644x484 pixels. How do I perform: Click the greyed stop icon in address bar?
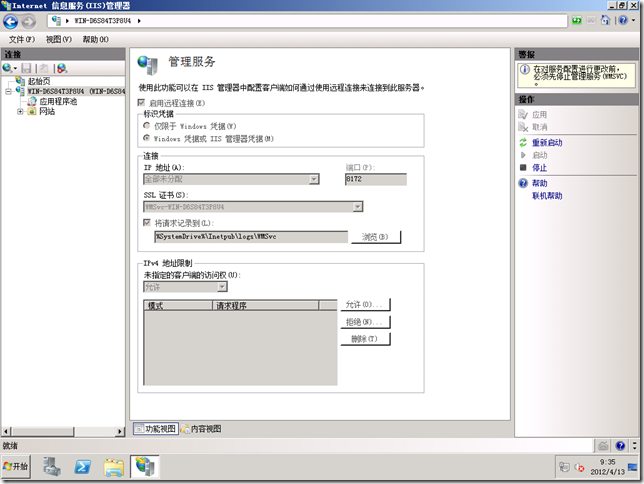591,20
